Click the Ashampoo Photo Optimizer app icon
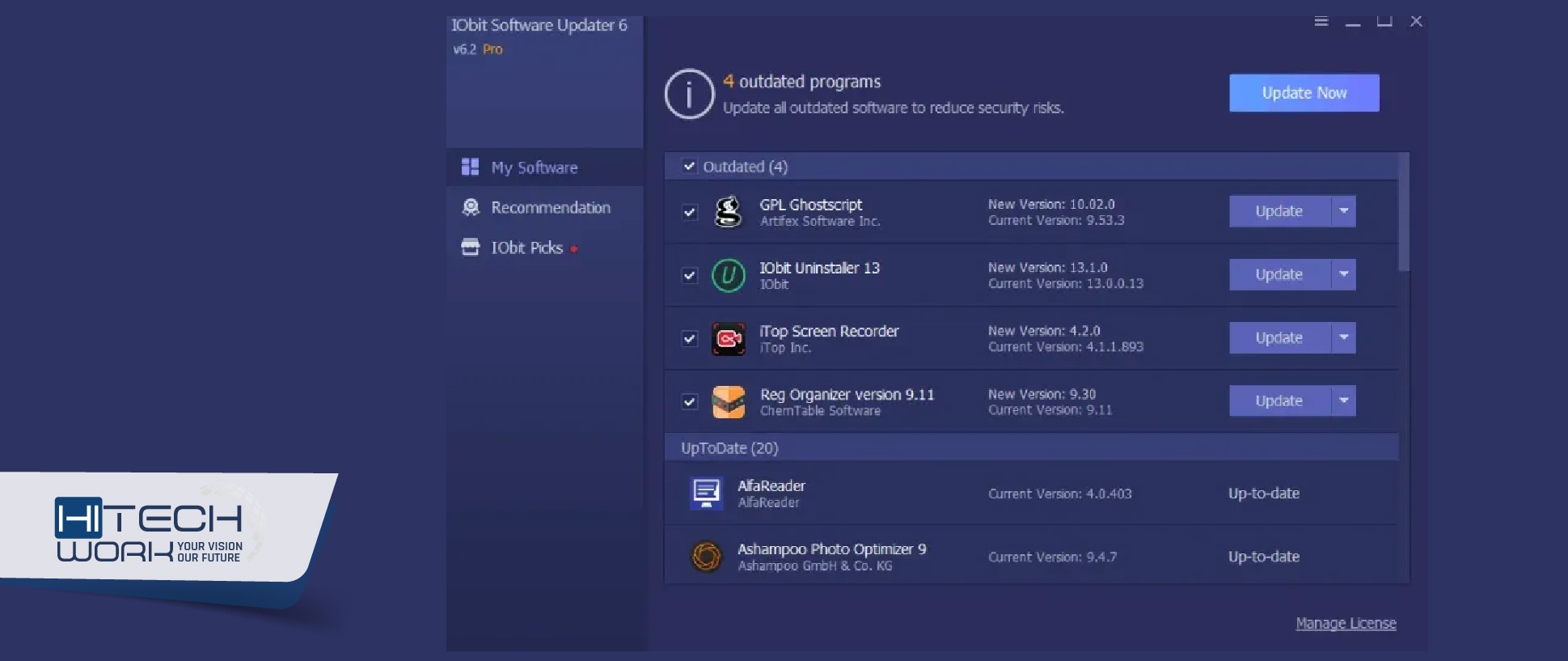This screenshot has width=1568, height=661. (x=706, y=557)
